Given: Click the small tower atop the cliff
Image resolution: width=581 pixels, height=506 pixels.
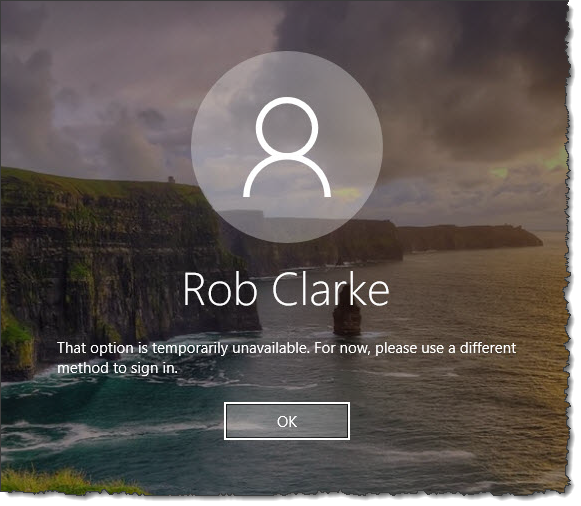Looking at the screenshot, I should 171,180.
